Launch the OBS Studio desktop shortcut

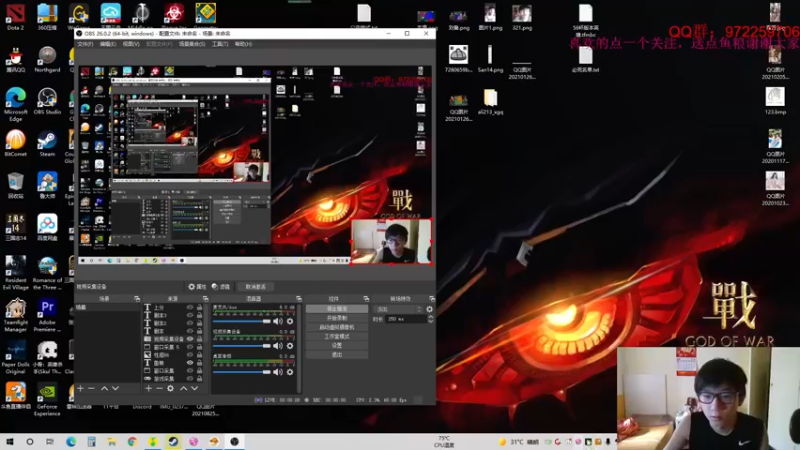pos(47,101)
